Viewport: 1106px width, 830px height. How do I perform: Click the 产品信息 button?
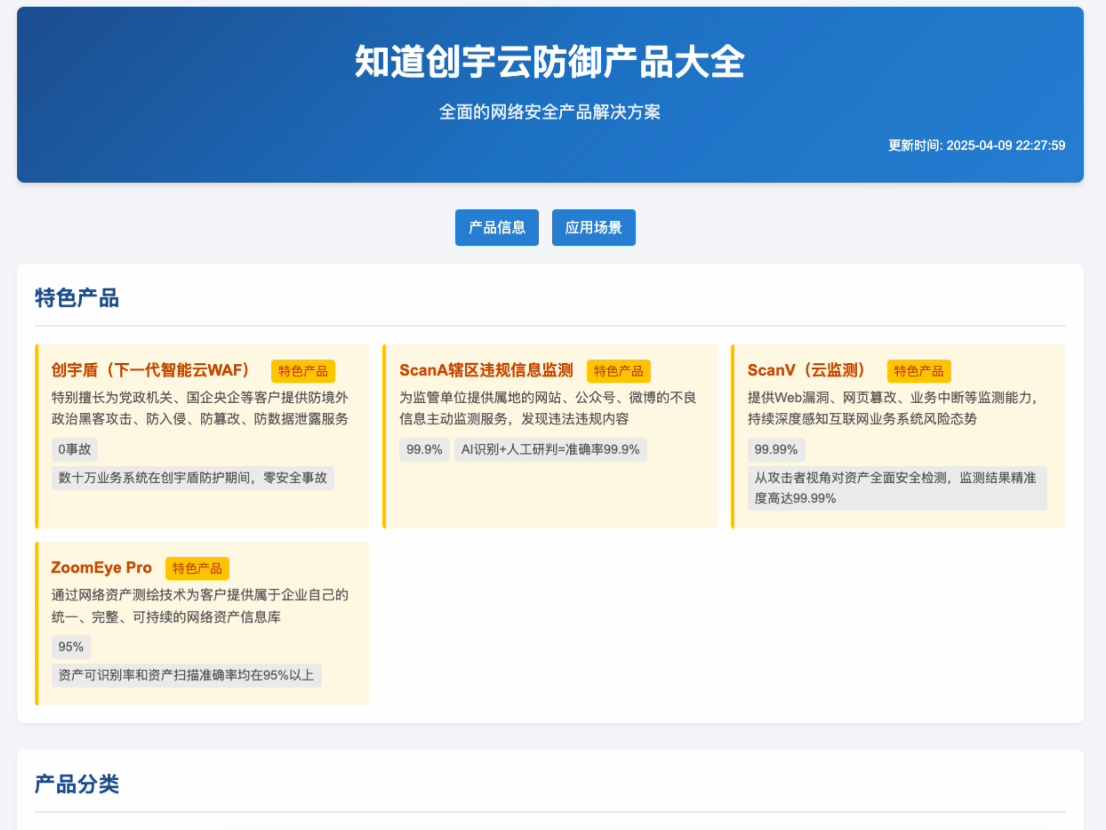pos(497,227)
